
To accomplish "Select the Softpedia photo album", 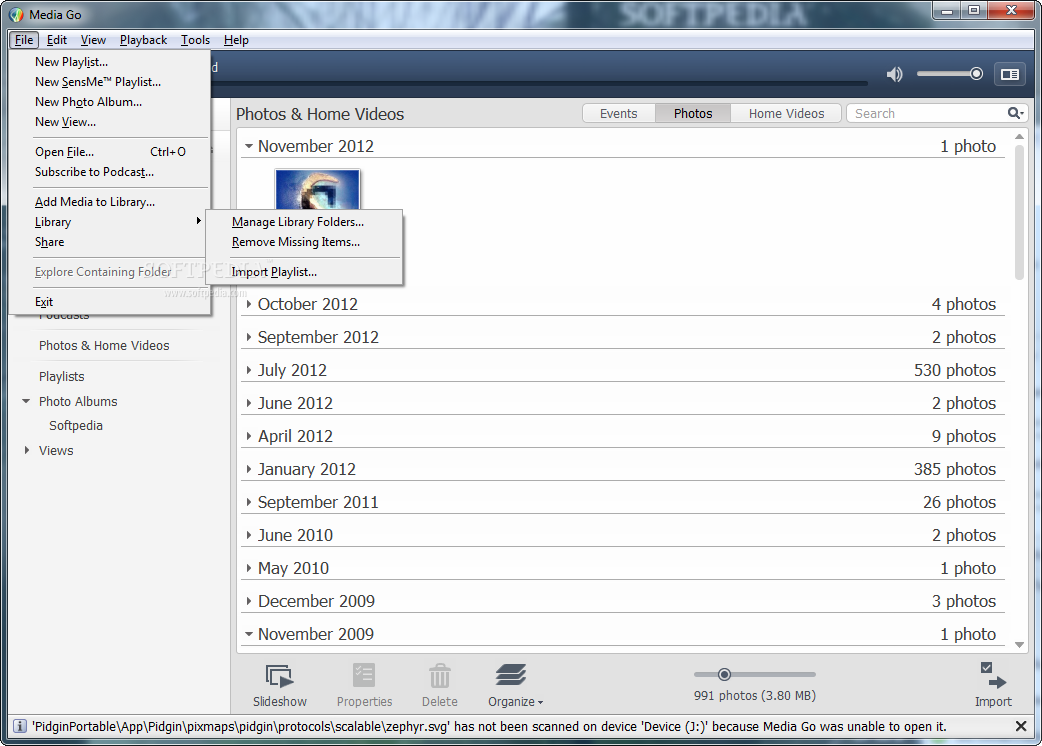I will (x=76, y=426).
